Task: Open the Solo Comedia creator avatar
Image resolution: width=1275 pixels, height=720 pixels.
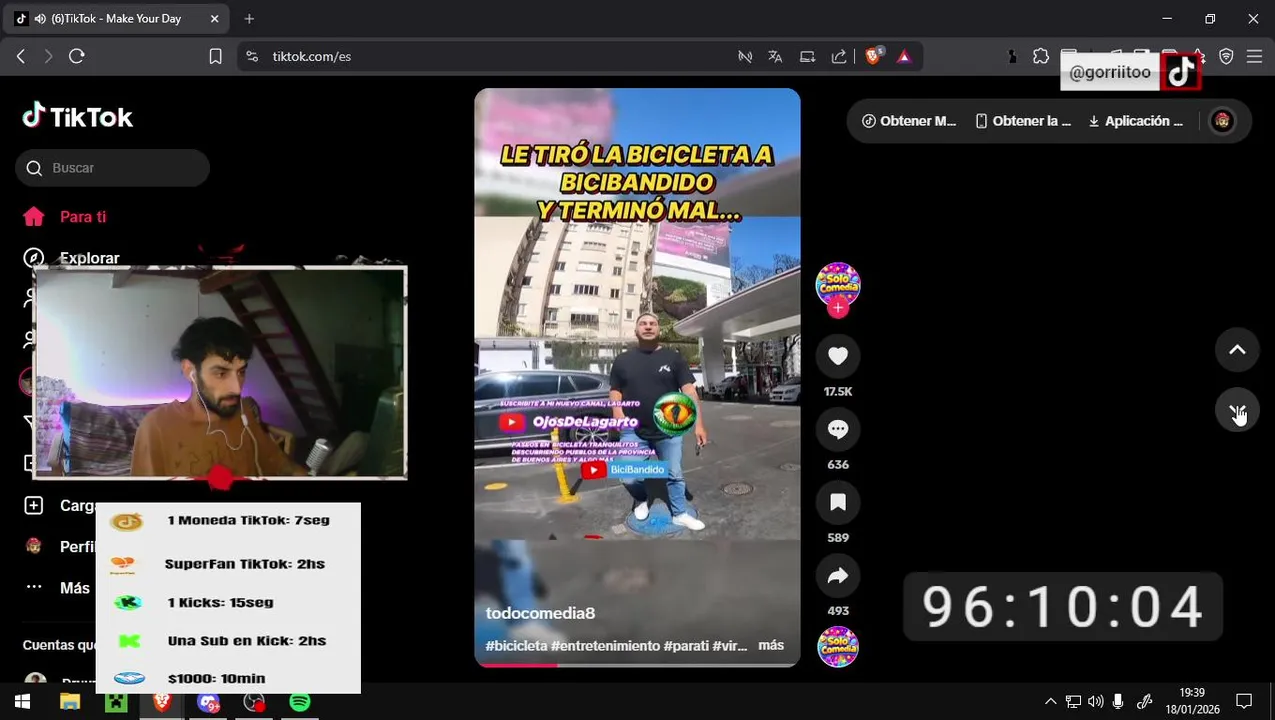Action: [838, 284]
